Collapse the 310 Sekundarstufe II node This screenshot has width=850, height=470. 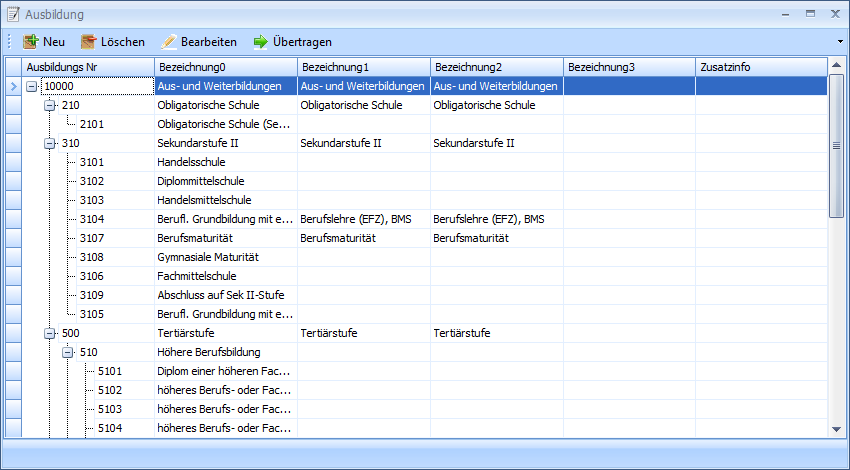pos(50,143)
